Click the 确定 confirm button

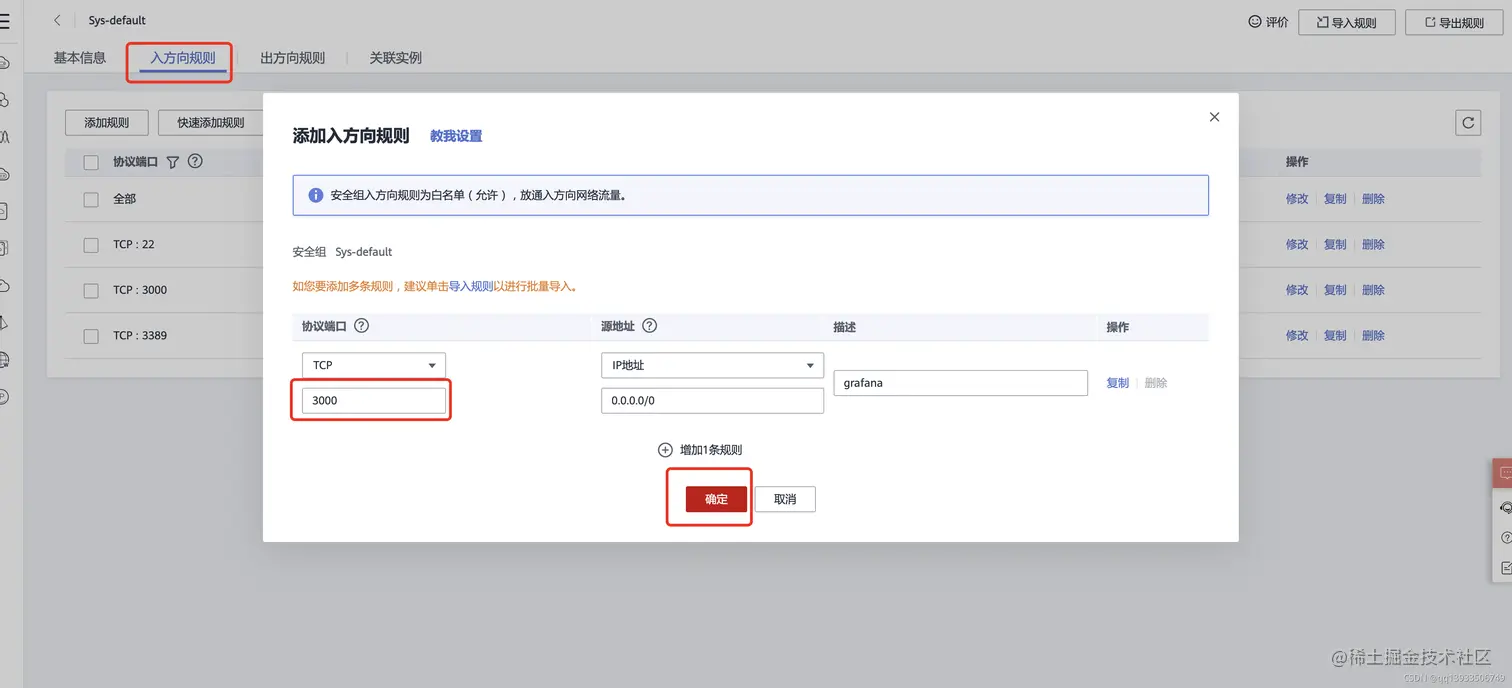click(x=716, y=499)
